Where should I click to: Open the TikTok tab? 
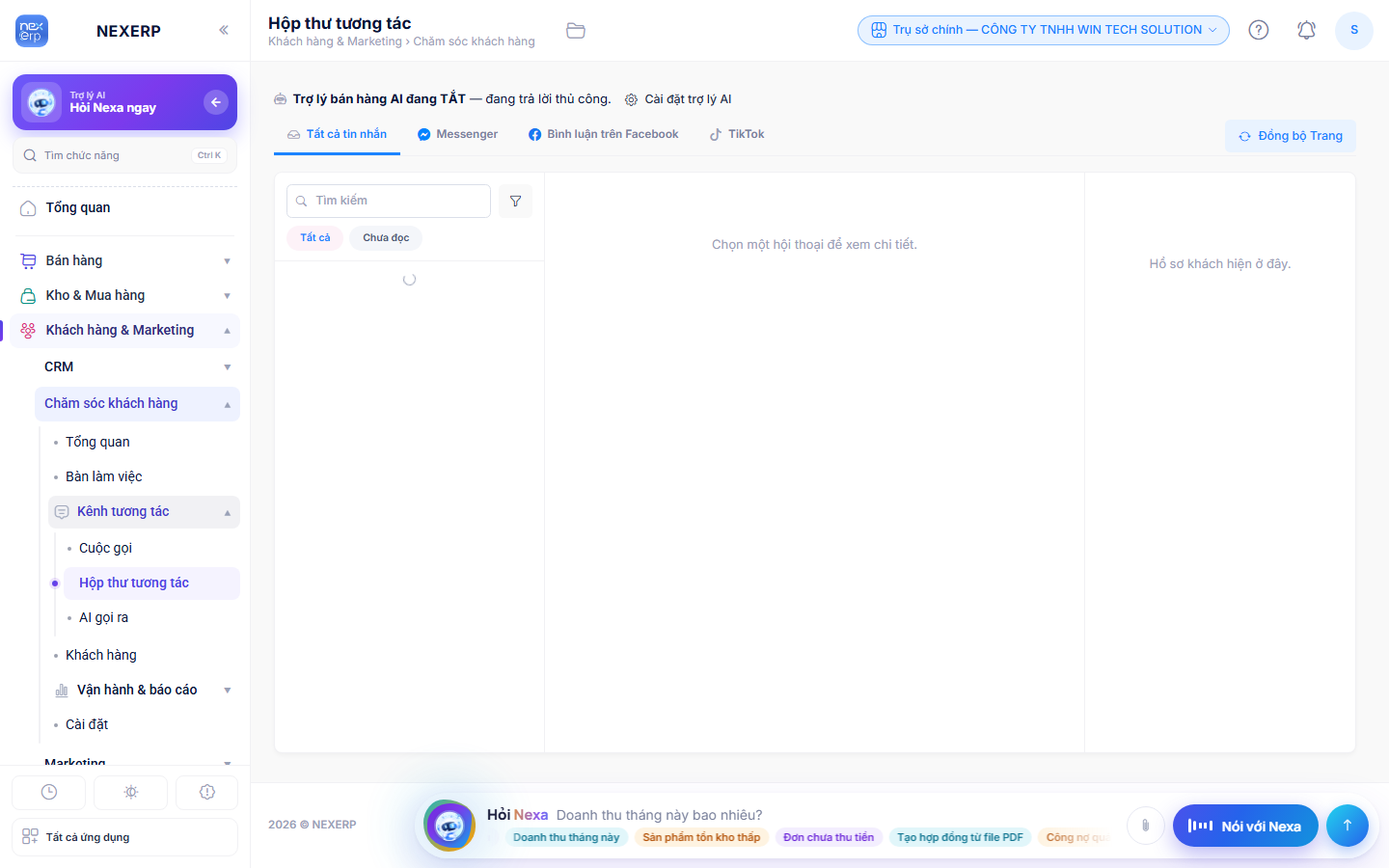pos(737,135)
